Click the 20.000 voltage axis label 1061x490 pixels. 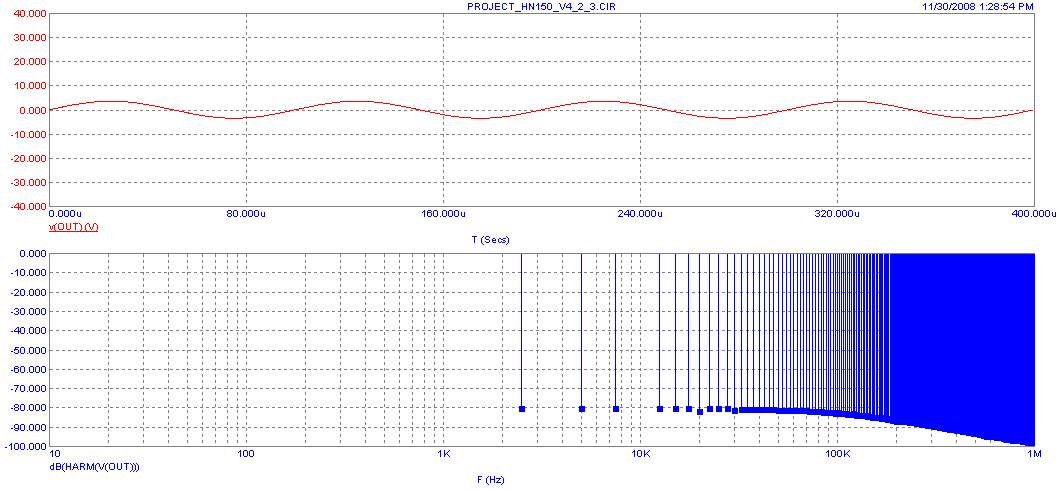pyautogui.click(x=30, y=62)
